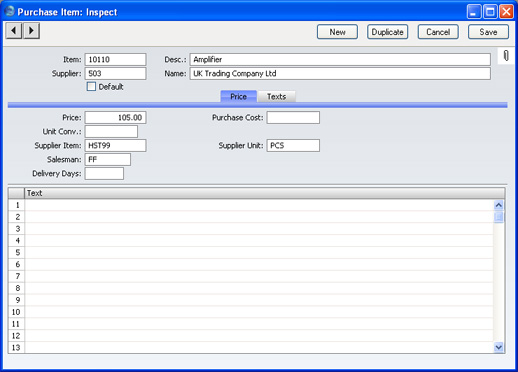
Task: Select row number 13 in the text grid
Action: pos(17,348)
